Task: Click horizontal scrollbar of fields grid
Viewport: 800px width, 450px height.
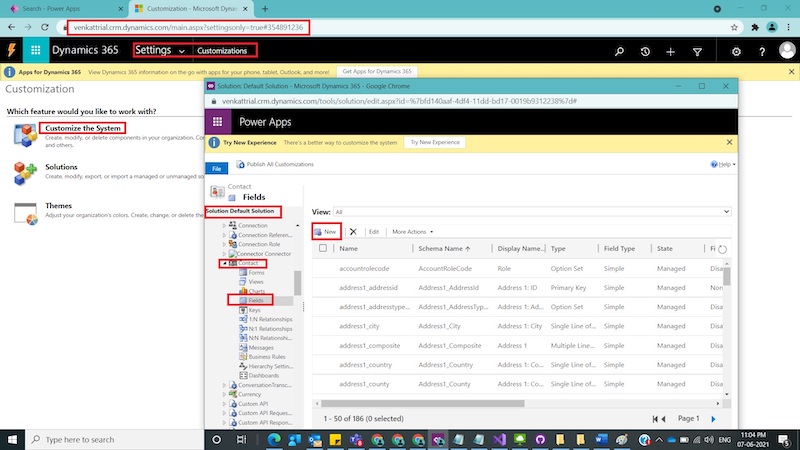Action: [422, 403]
